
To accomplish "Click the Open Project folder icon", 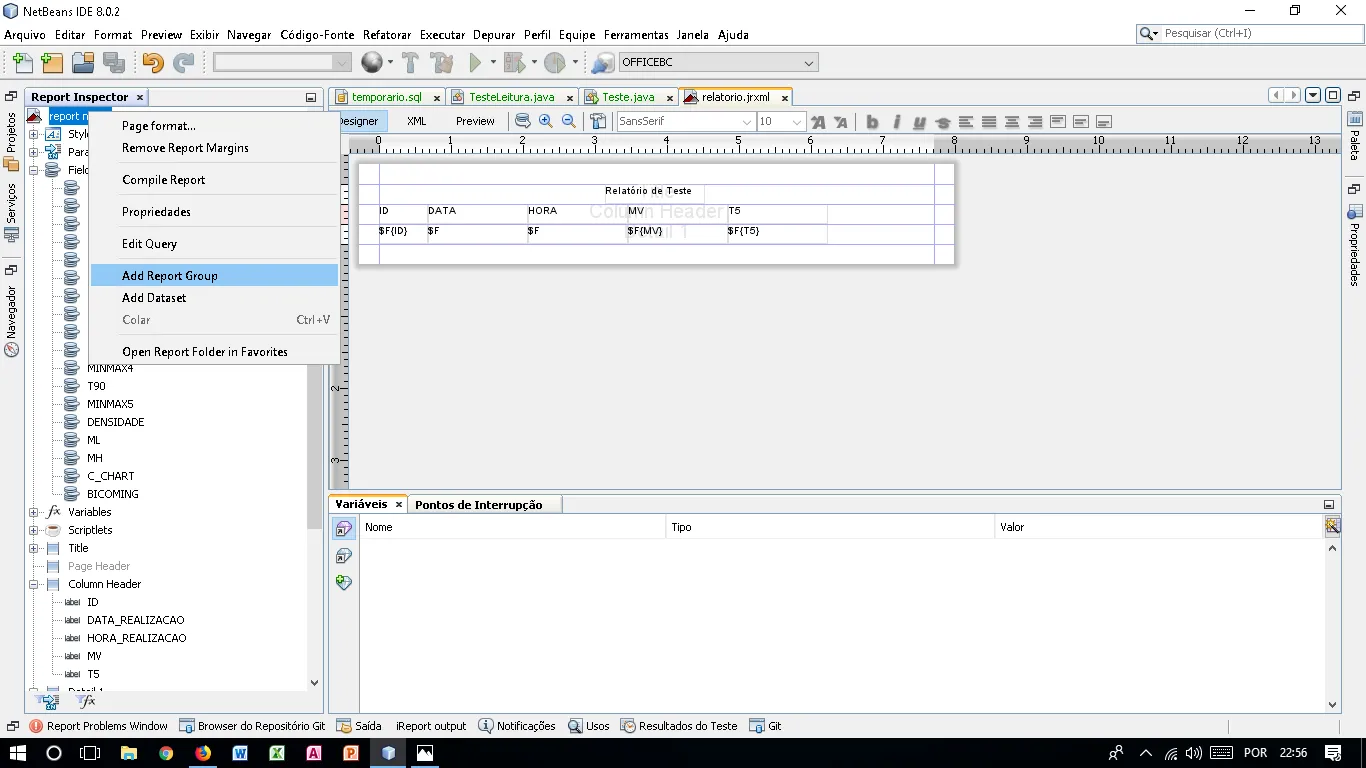I will 83,63.
